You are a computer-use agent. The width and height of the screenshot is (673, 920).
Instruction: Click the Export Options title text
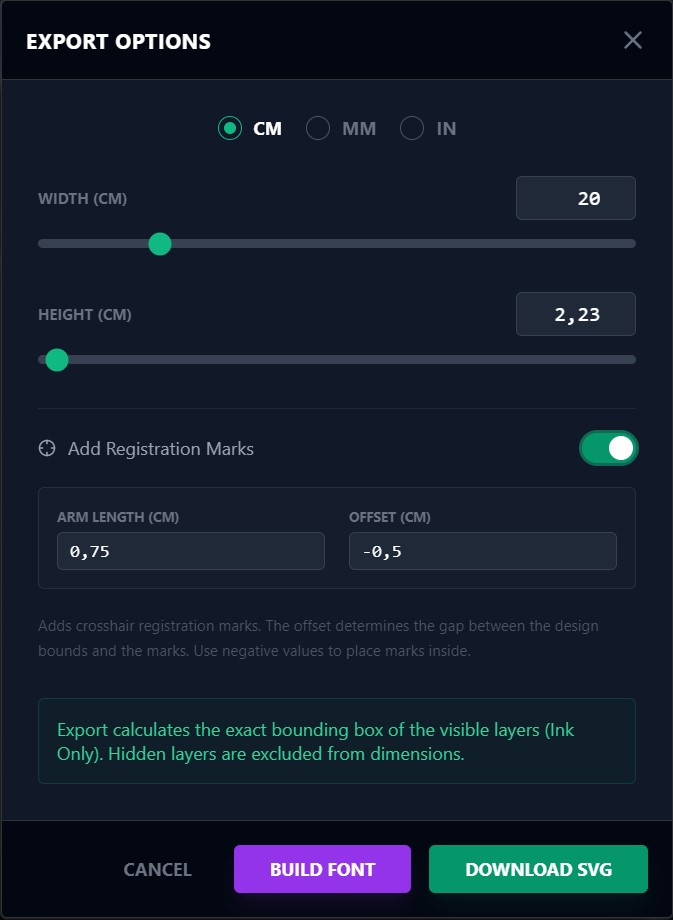coord(118,42)
